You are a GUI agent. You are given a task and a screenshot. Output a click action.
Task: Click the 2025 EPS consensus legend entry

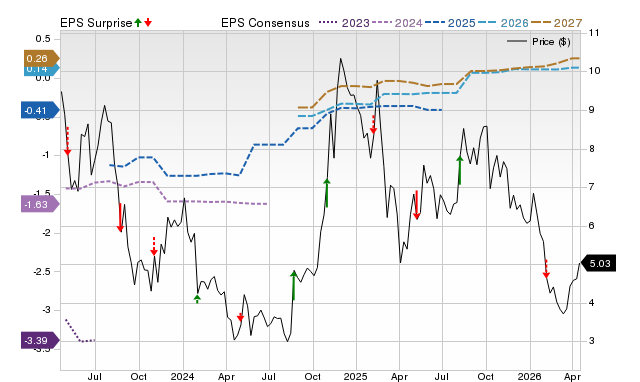(x=450, y=23)
